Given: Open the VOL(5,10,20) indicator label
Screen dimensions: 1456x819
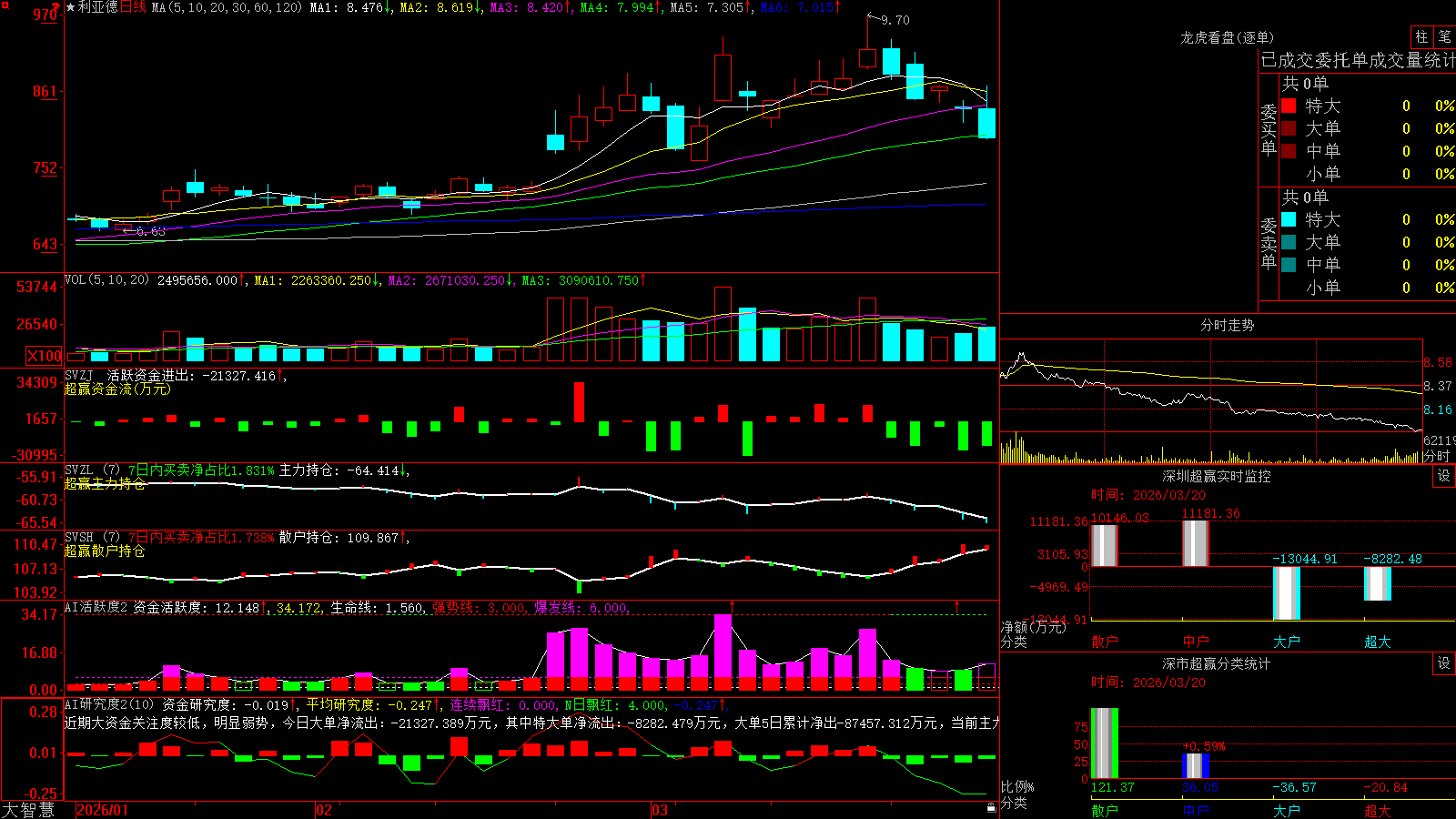Looking at the screenshot, I should click(106, 280).
